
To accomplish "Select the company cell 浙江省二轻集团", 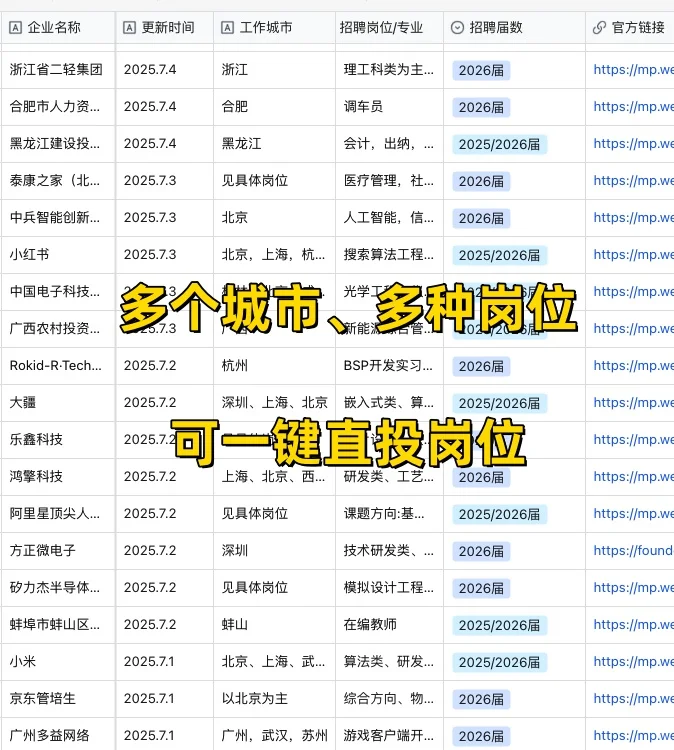I will tap(56, 70).
